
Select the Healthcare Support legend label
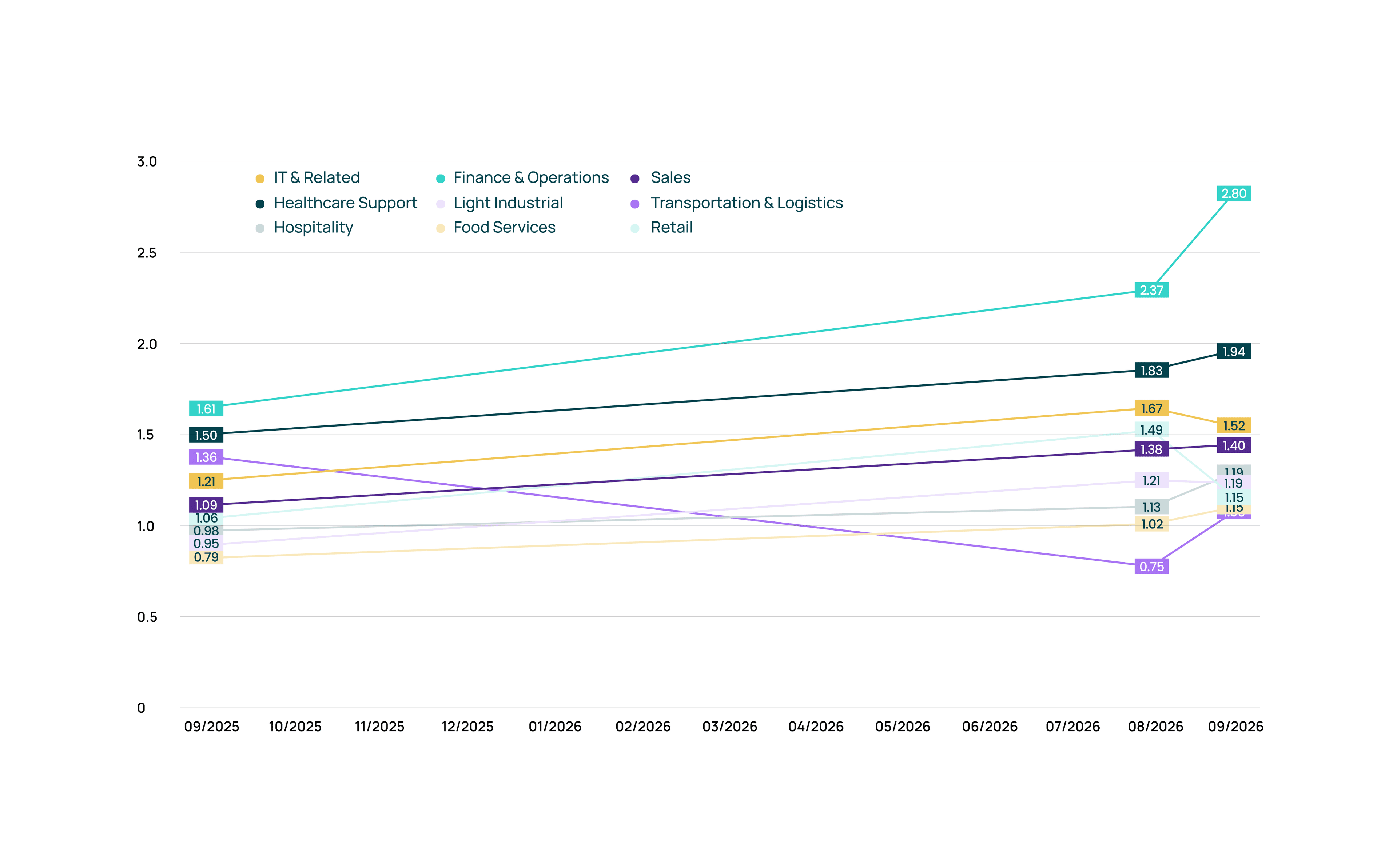pyautogui.click(x=345, y=203)
